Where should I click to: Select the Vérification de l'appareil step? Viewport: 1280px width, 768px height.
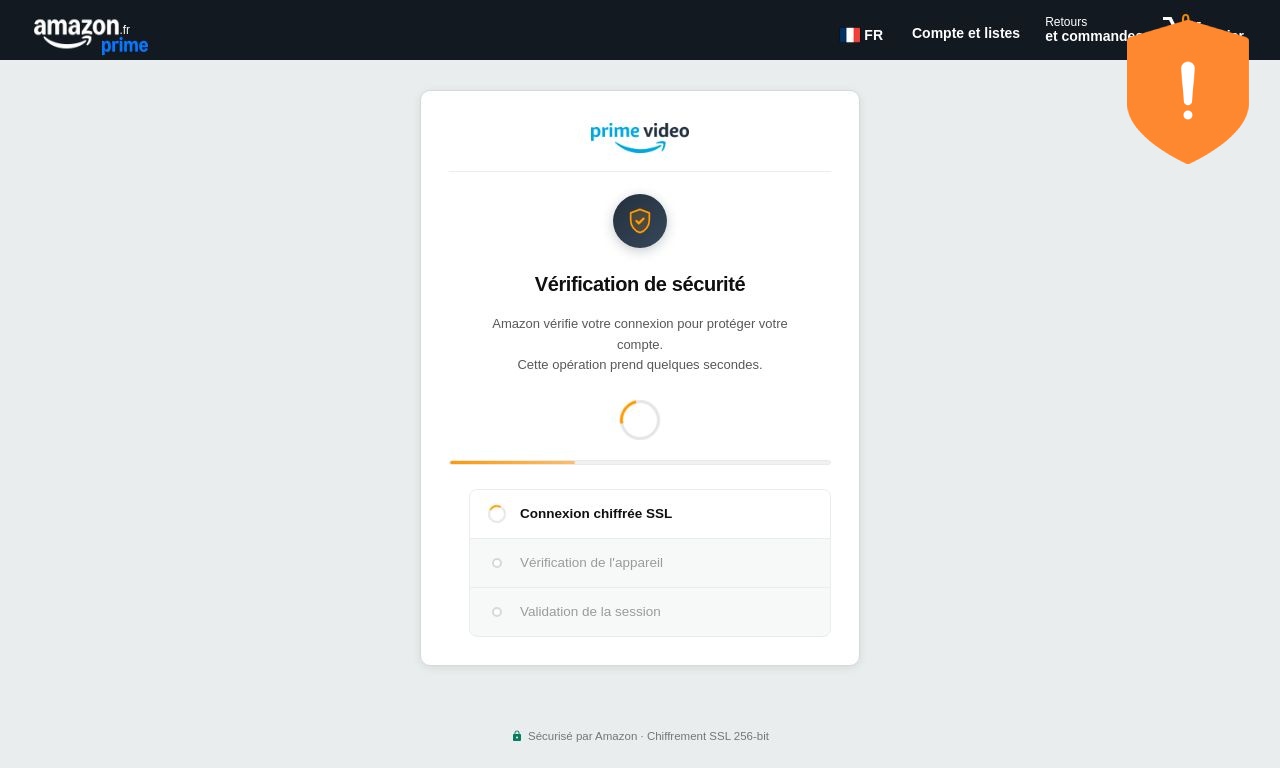(x=650, y=563)
